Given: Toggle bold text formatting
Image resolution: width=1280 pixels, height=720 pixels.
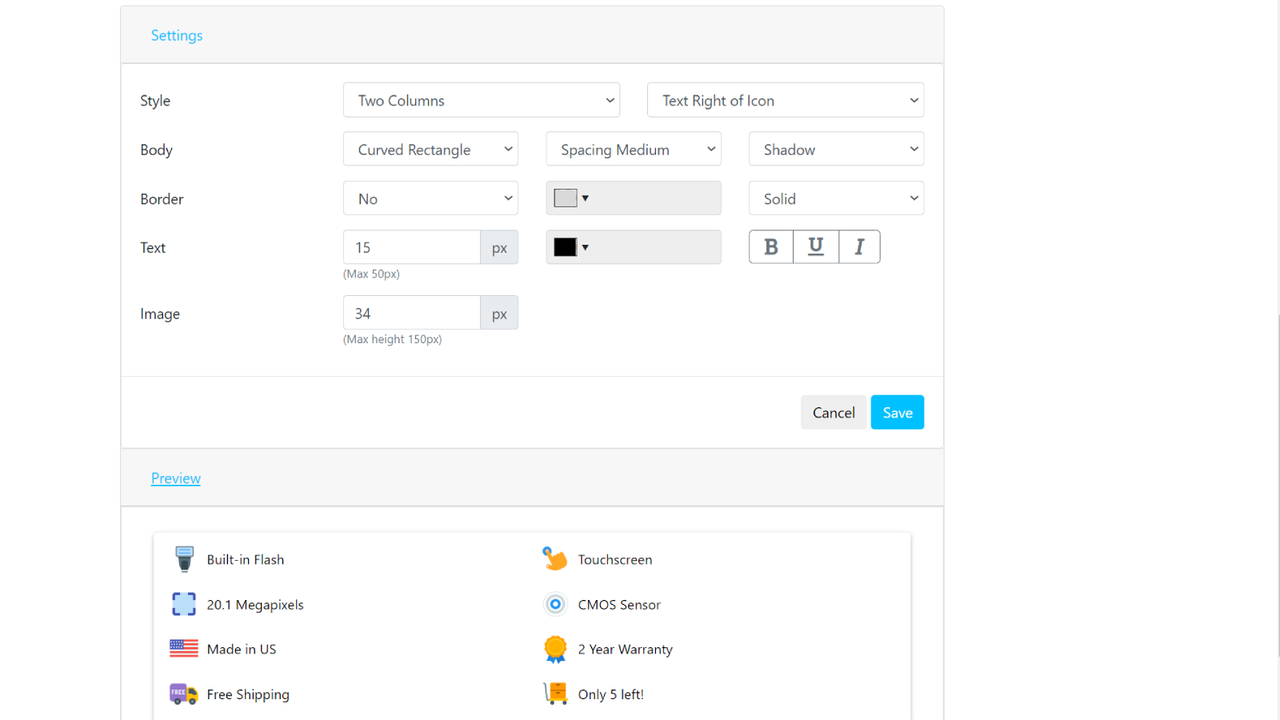Looking at the screenshot, I should click(x=770, y=246).
